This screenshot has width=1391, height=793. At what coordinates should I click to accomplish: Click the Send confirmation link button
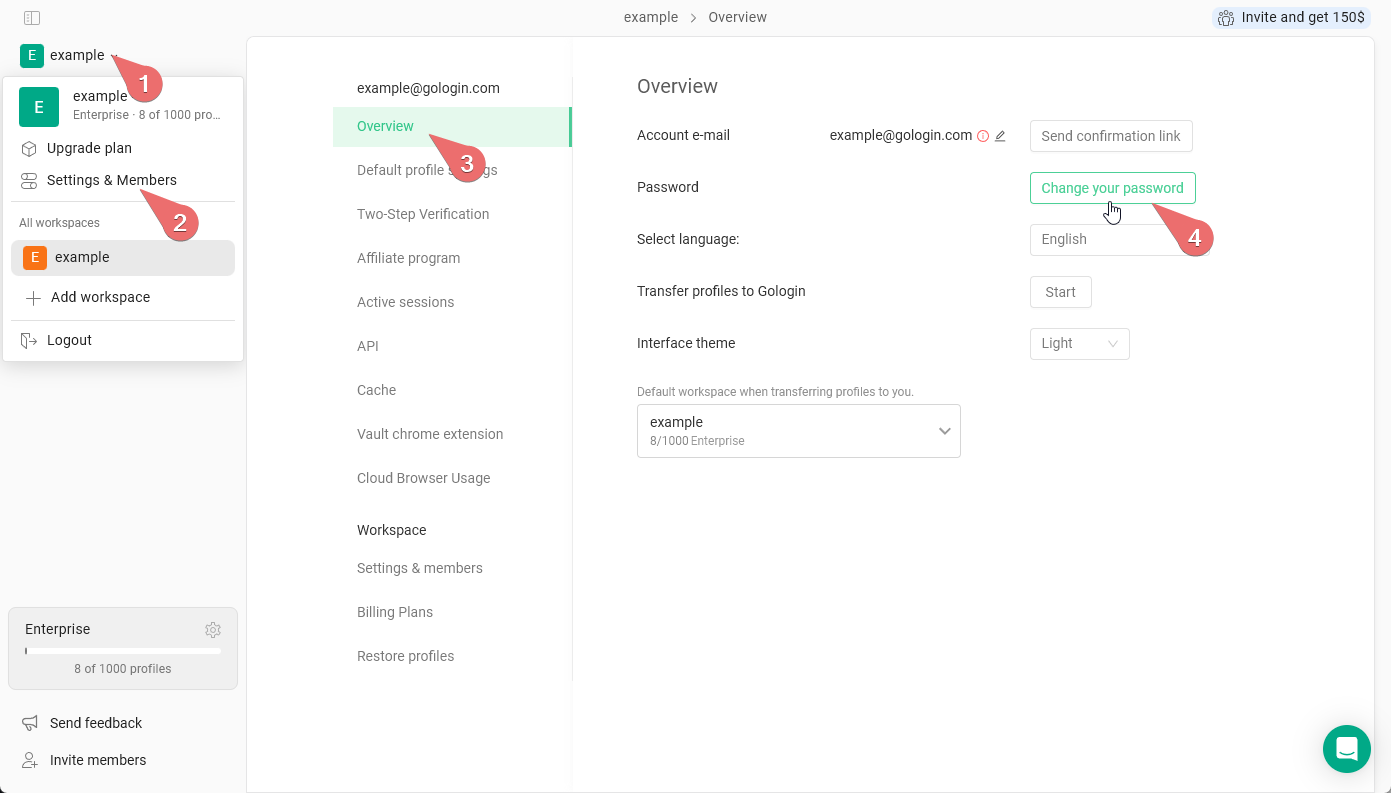click(x=1110, y=136)
